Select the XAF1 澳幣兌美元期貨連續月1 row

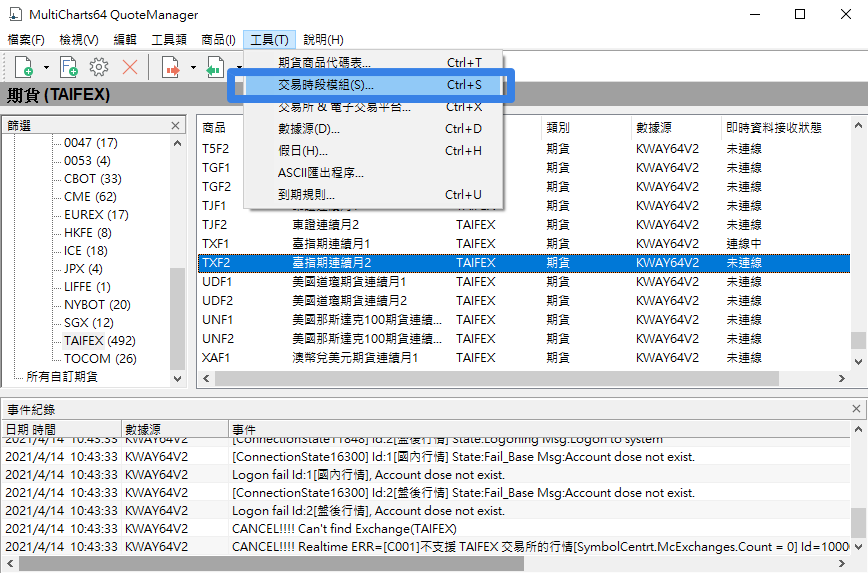524,358
